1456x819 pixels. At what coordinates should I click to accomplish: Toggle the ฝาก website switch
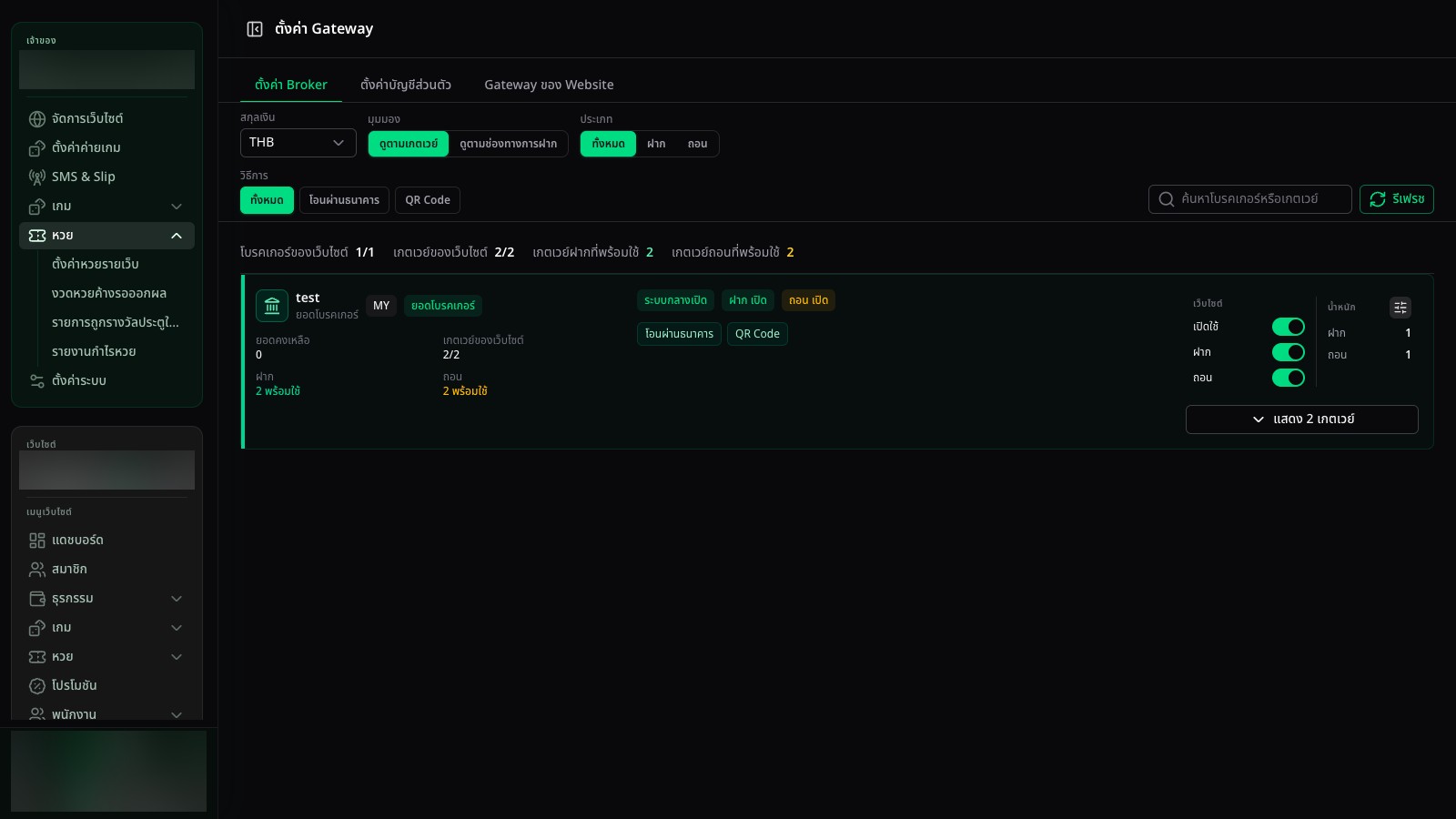[x=1289, y=352]
